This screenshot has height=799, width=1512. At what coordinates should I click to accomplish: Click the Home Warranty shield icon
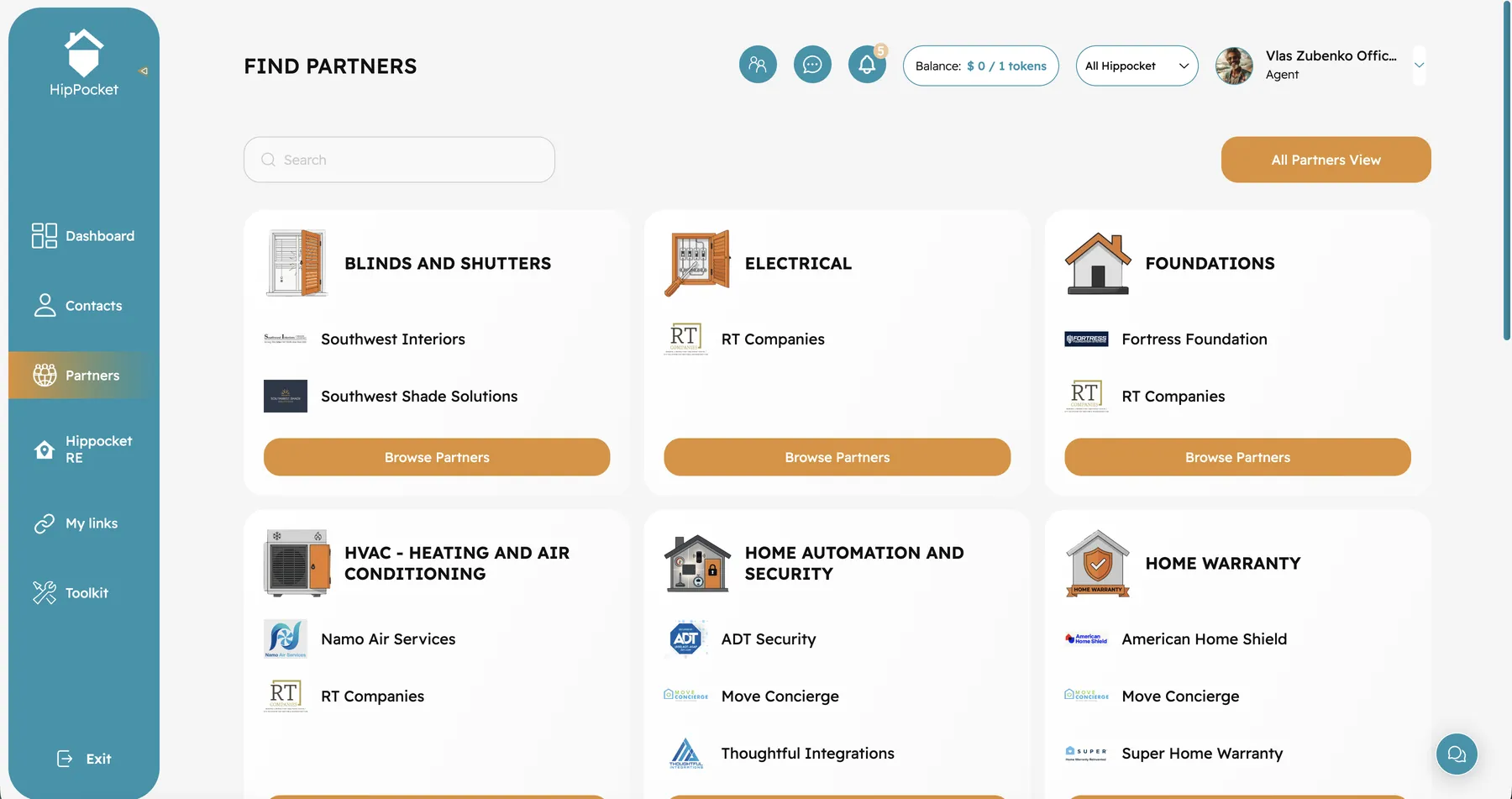[1098, 563]
